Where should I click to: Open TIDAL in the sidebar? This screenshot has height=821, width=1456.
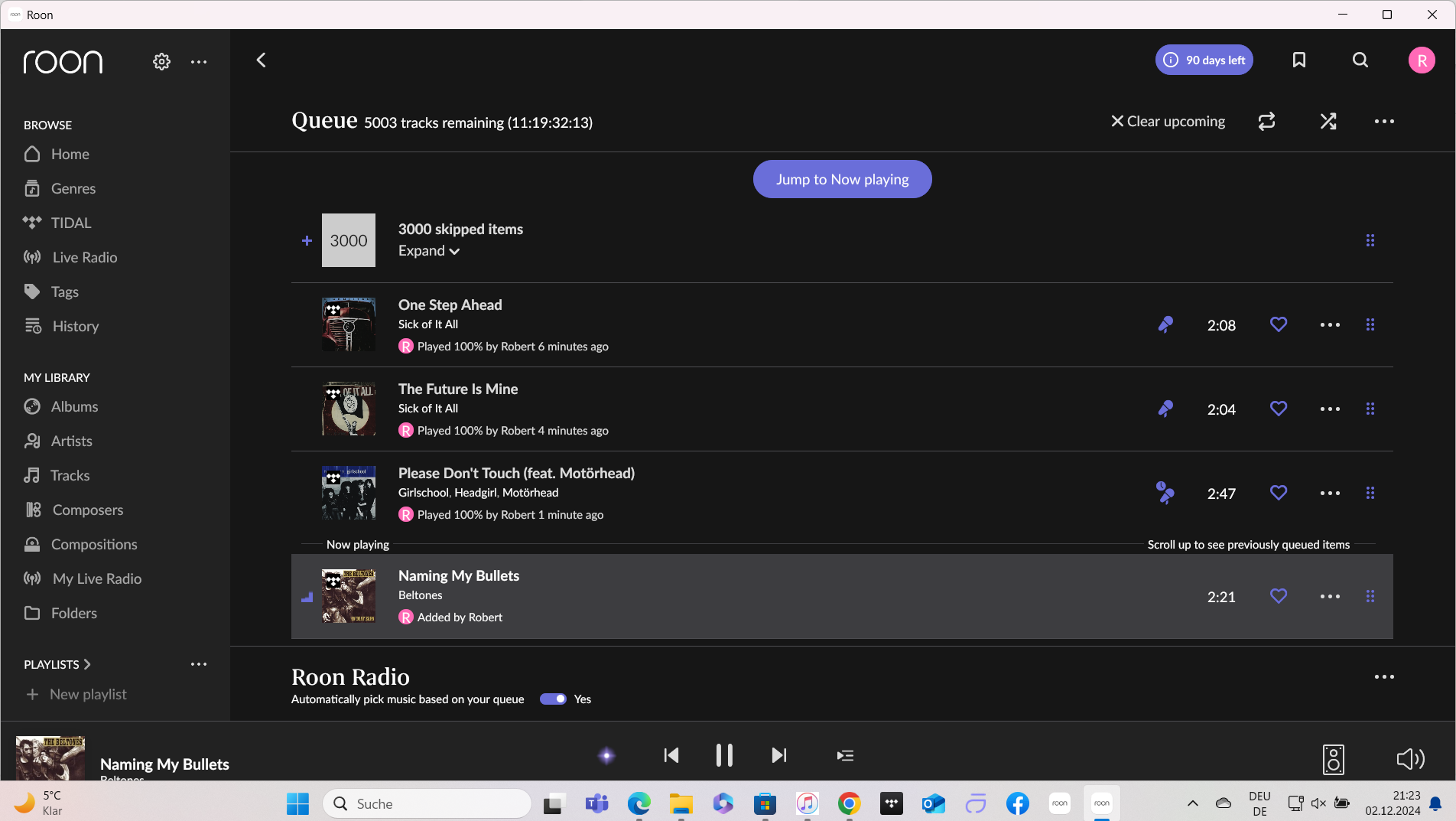click(57, 223)
